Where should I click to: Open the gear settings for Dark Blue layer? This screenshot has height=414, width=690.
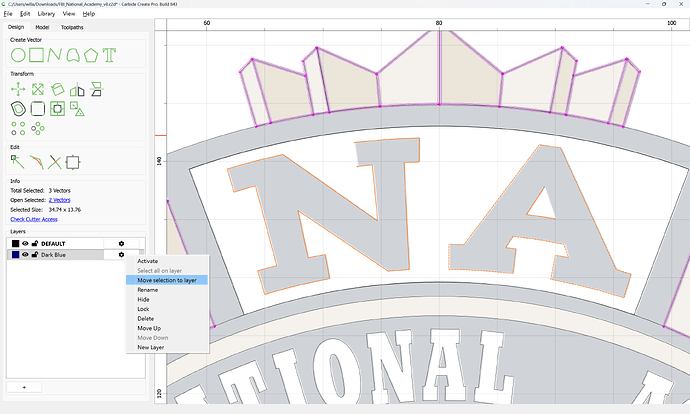121,255
